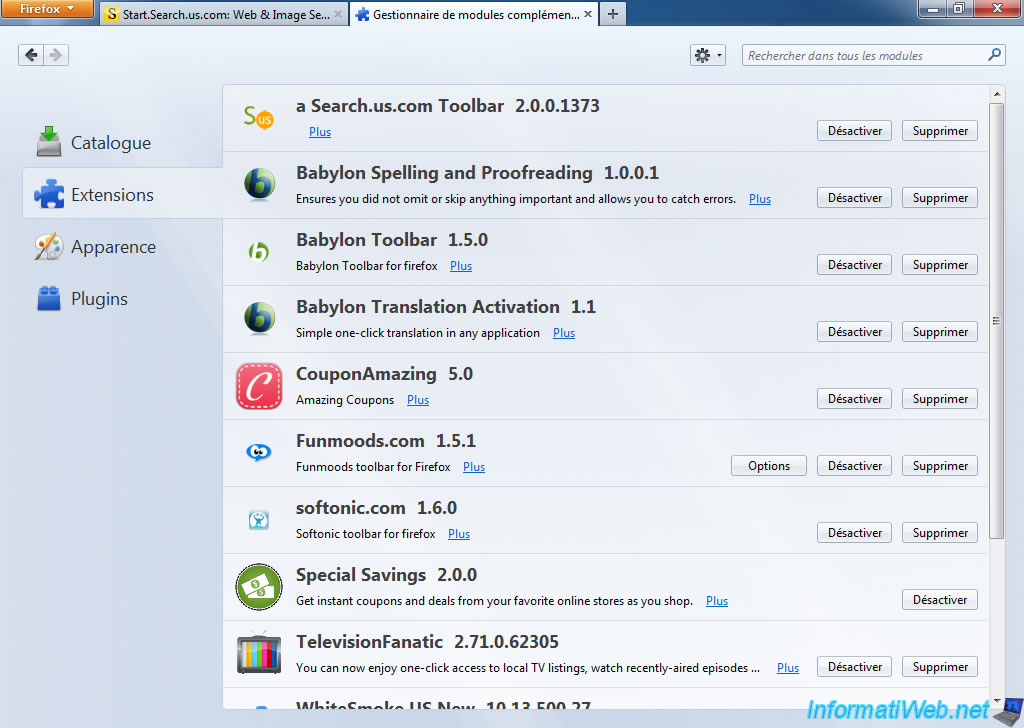The width and height of the screenshot is (1024, 728).
Task: Remove the Search.us.com Toolbar extension
Action: pyautogui.click(x=940, y=131)
